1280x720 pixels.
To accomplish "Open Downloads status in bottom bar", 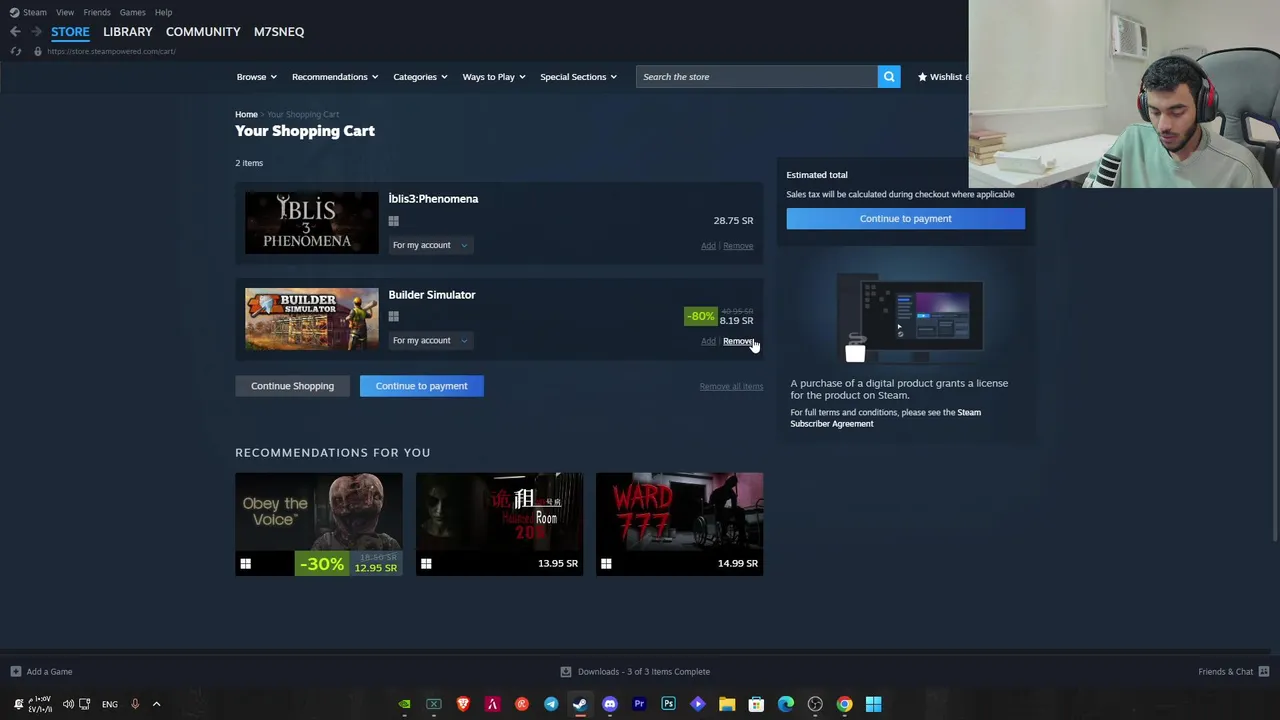I will click(x=635, y=672).
